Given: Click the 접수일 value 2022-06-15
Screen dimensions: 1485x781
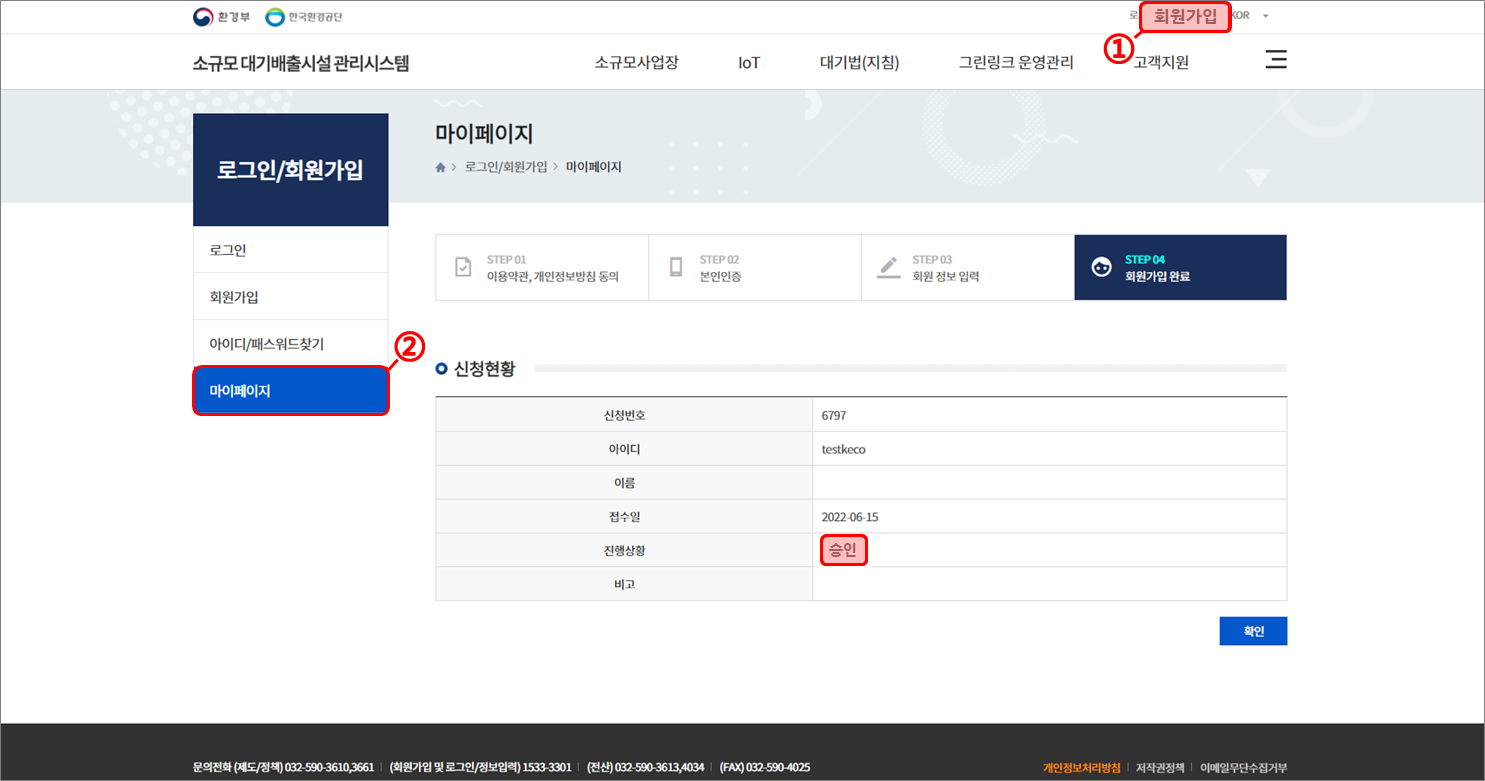Looking at the screenshot, I should click(850, 517).
